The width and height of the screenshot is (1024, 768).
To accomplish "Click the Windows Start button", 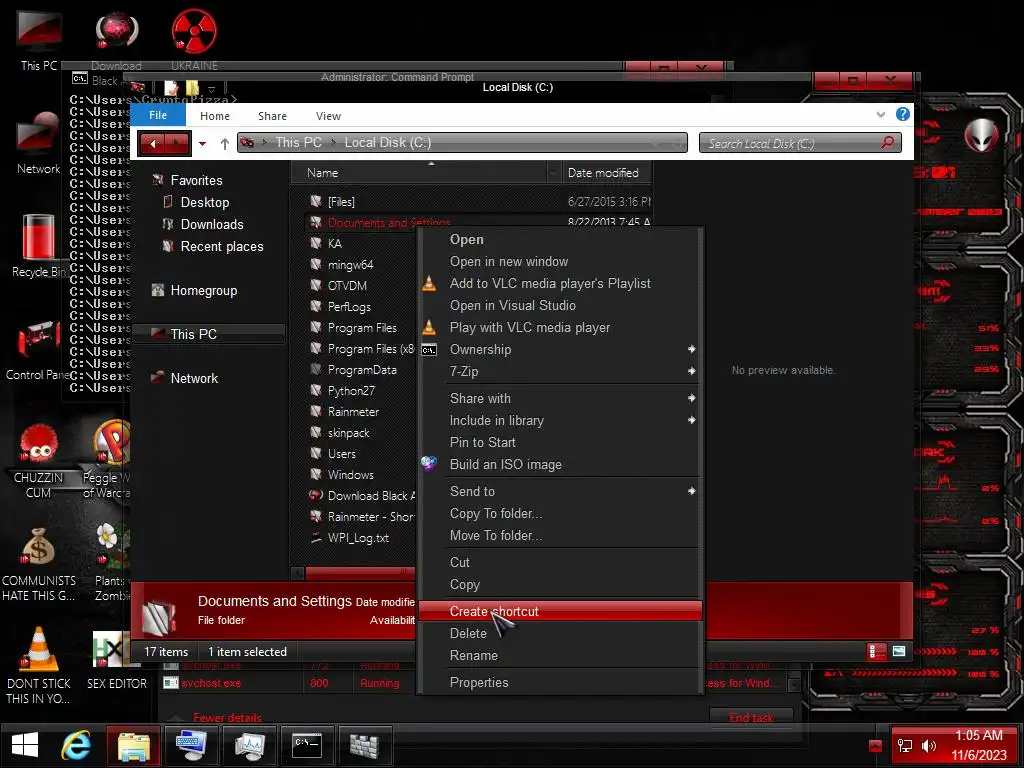I will pyautogui.click(x=25, y=745).
